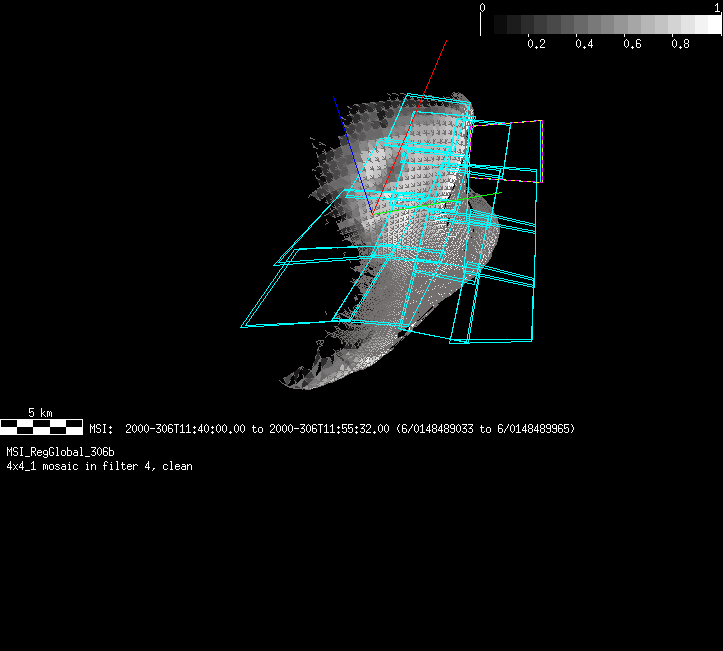This screenshot has height=651, width=723.
Task: Click the clock count '6/0148489033'
Action: point(437,429)
